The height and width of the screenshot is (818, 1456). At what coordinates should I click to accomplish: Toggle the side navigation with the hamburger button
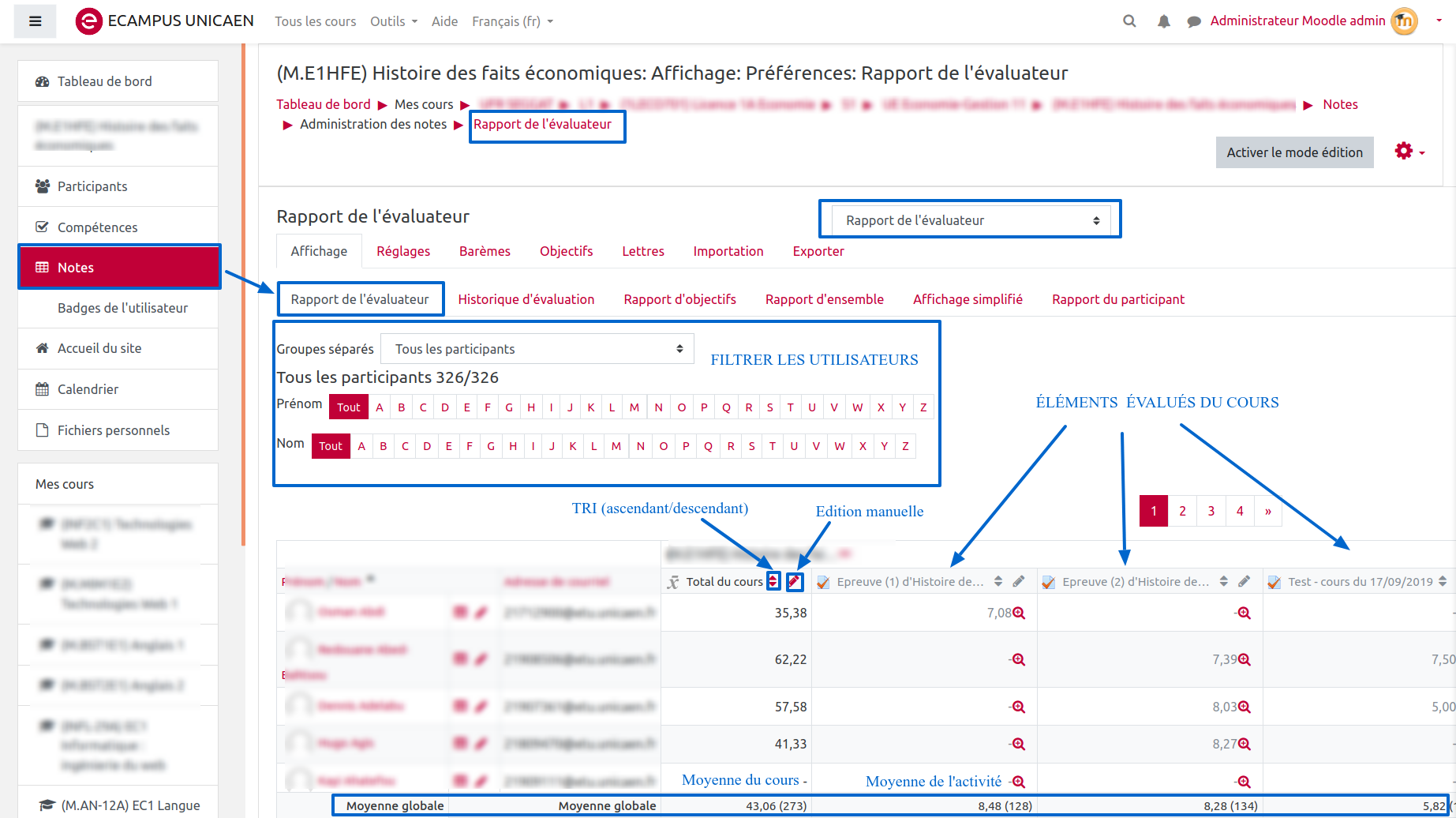coord(35,21)
